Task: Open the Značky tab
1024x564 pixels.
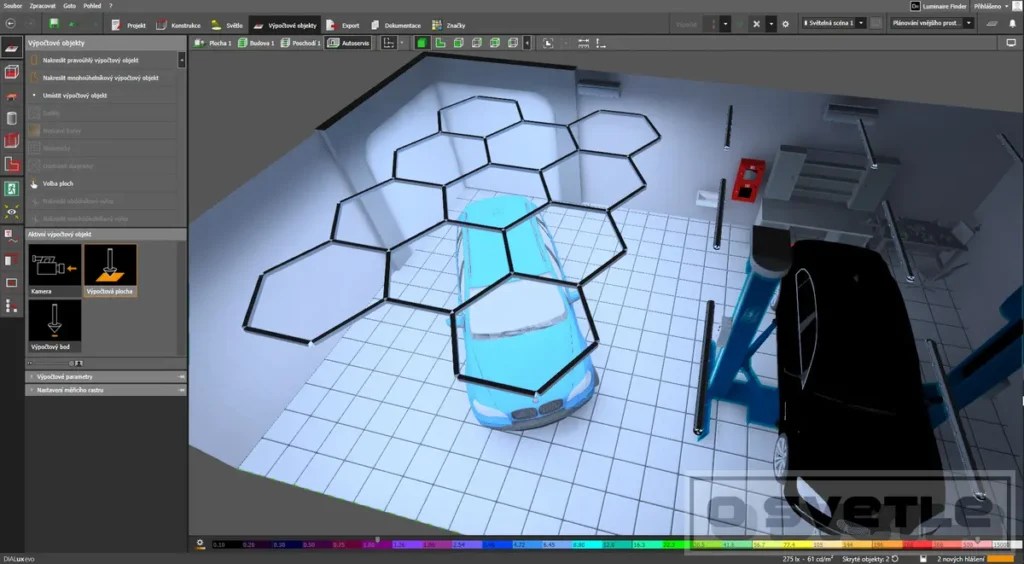Action: pyautogui.click(x=448, y=25)
